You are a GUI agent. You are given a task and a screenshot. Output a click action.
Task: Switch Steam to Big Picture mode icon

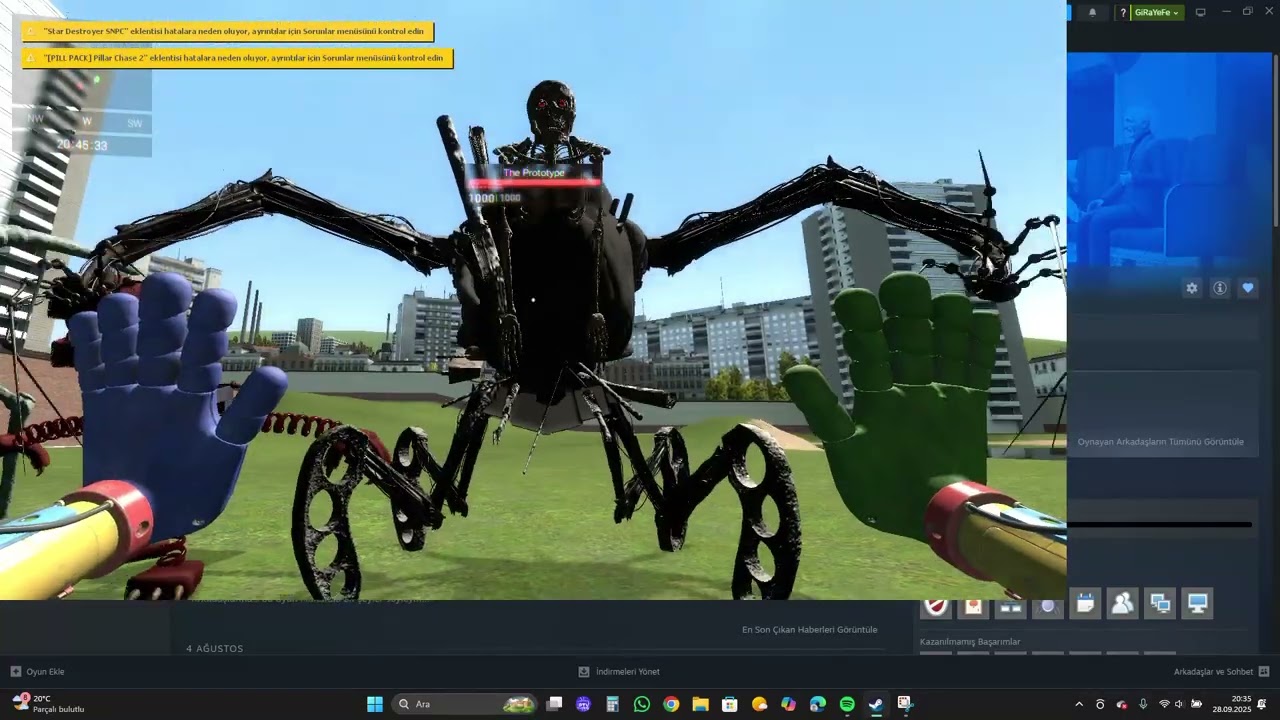(1201, 12)
